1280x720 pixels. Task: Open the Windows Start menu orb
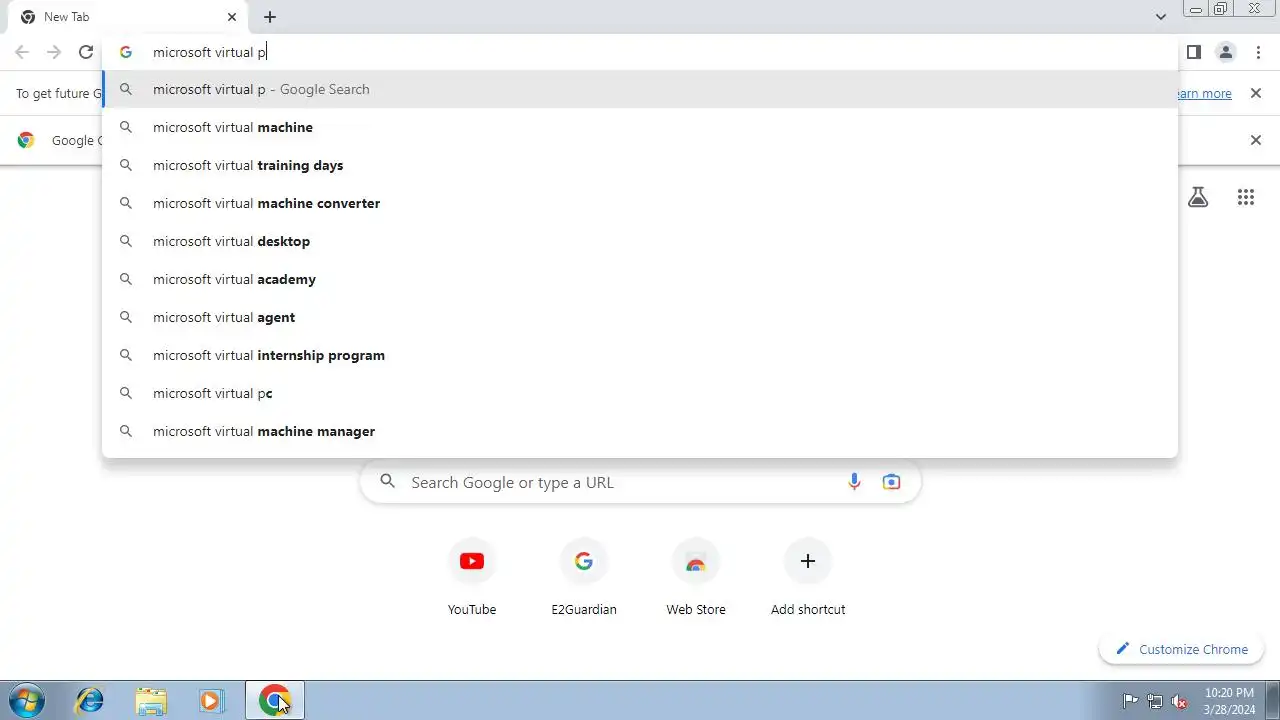(25, 700)
